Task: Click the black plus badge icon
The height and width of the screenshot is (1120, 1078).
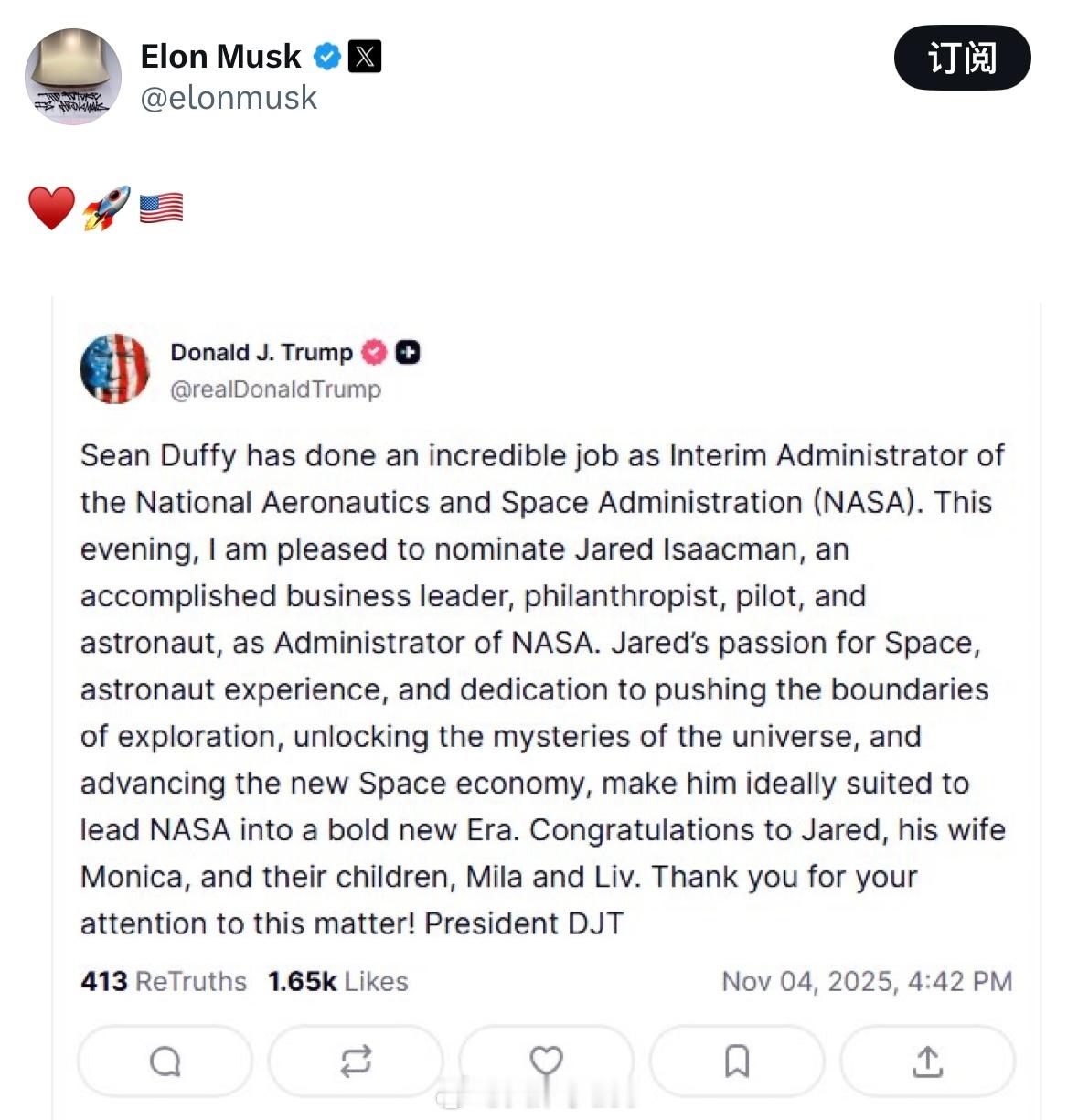Action: coord(408,352)
